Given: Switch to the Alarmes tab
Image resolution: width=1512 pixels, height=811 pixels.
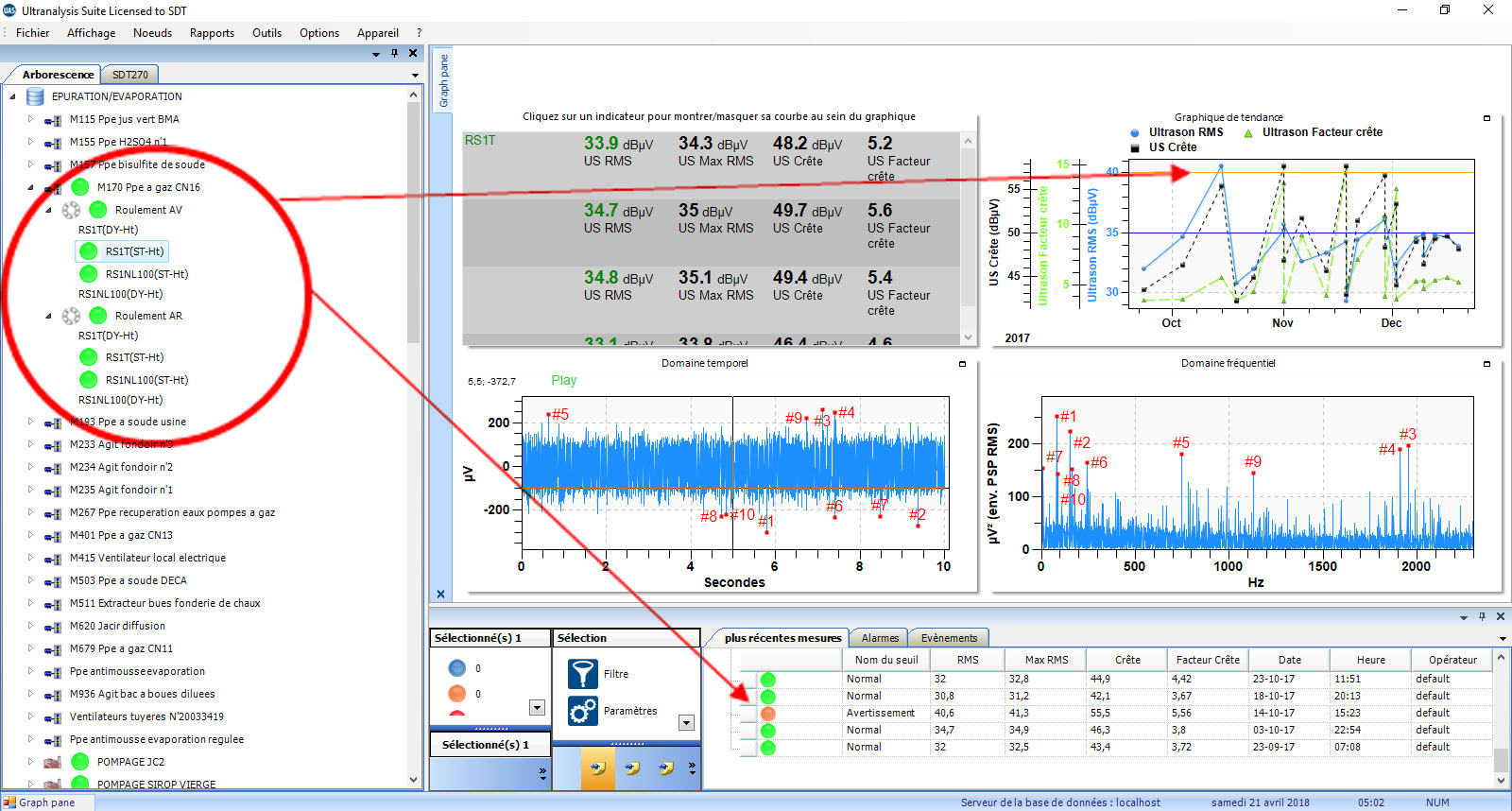Looking at the screenshot, I should coord(880,638).
